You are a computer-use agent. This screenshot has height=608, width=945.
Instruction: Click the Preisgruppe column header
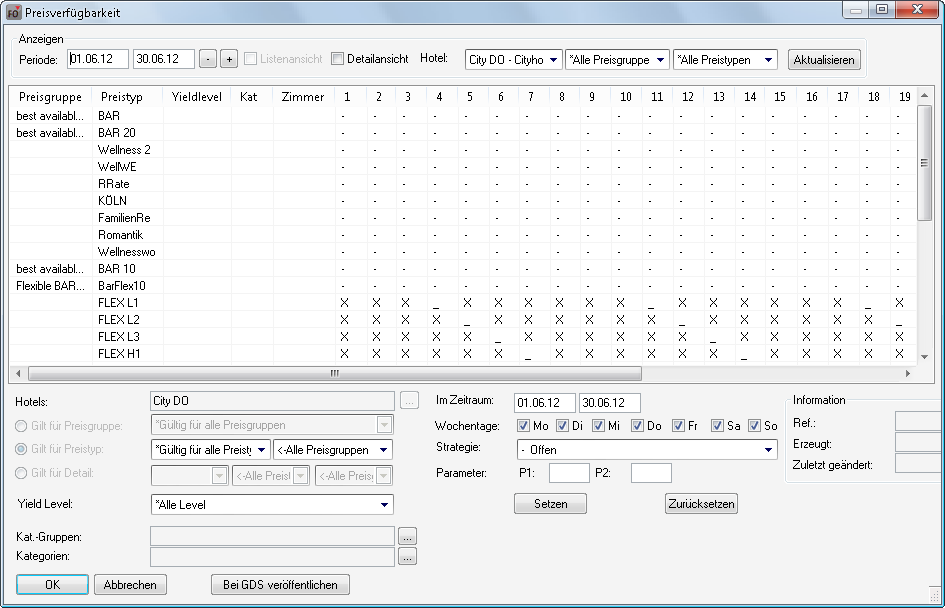(x=50, y=96)
